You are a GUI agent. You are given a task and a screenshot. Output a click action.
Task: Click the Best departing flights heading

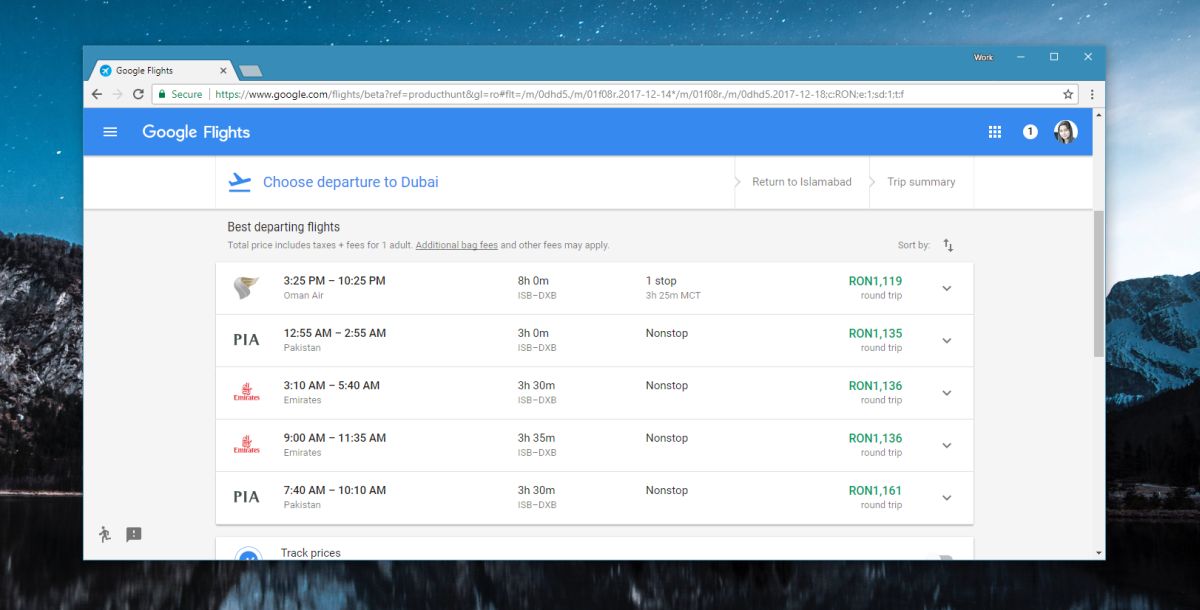click(284, 227)
